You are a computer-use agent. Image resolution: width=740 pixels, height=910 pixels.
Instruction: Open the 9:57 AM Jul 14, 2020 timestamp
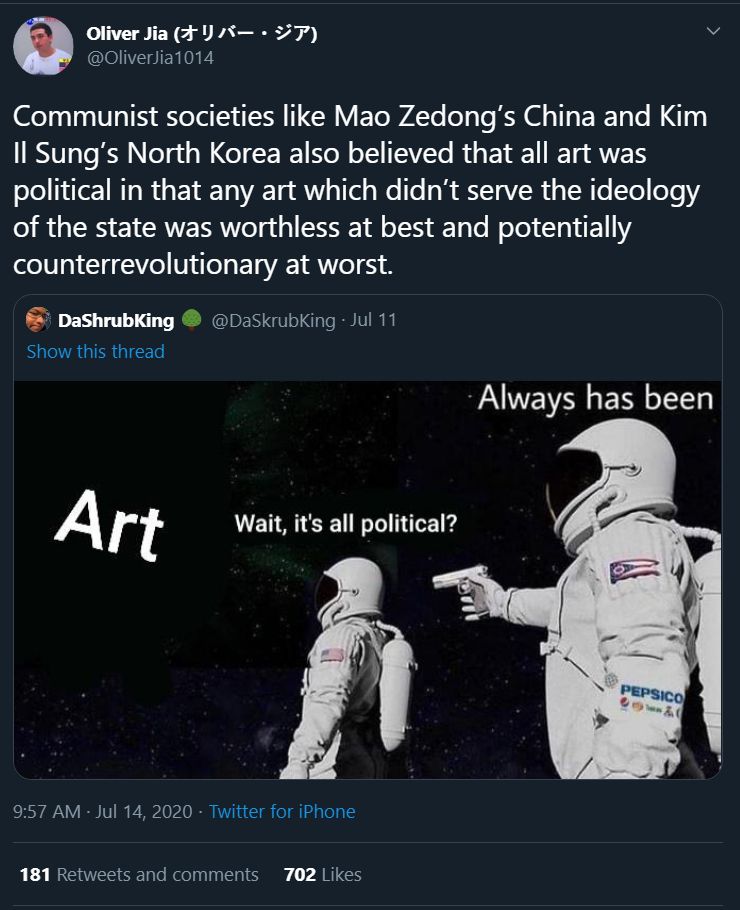pyautogui.click(x=103, y=811)
